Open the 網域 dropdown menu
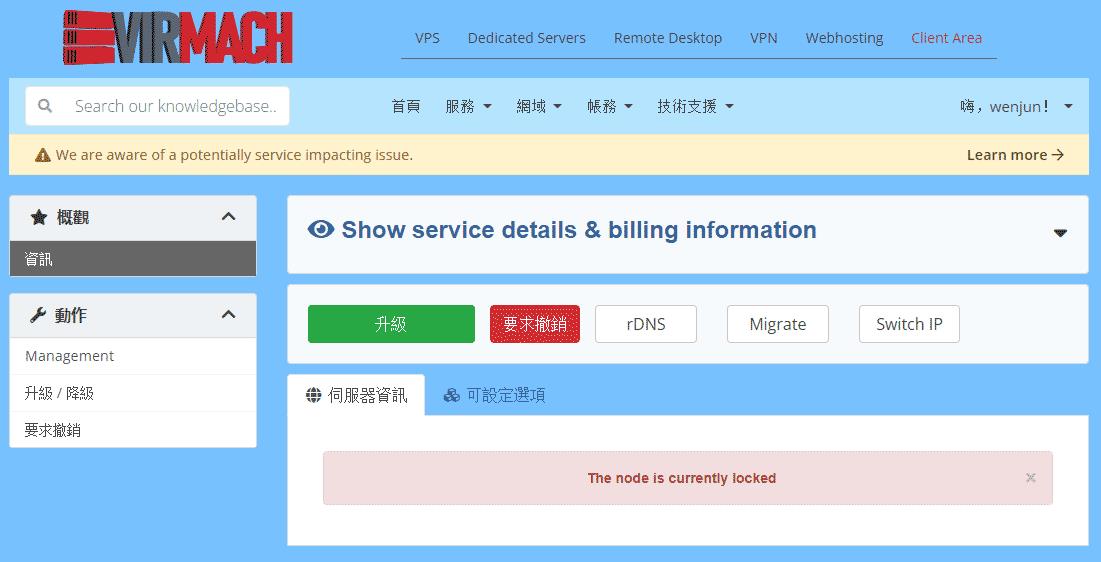This screenshot has width=1101, height=562. [x=539, y=106]
